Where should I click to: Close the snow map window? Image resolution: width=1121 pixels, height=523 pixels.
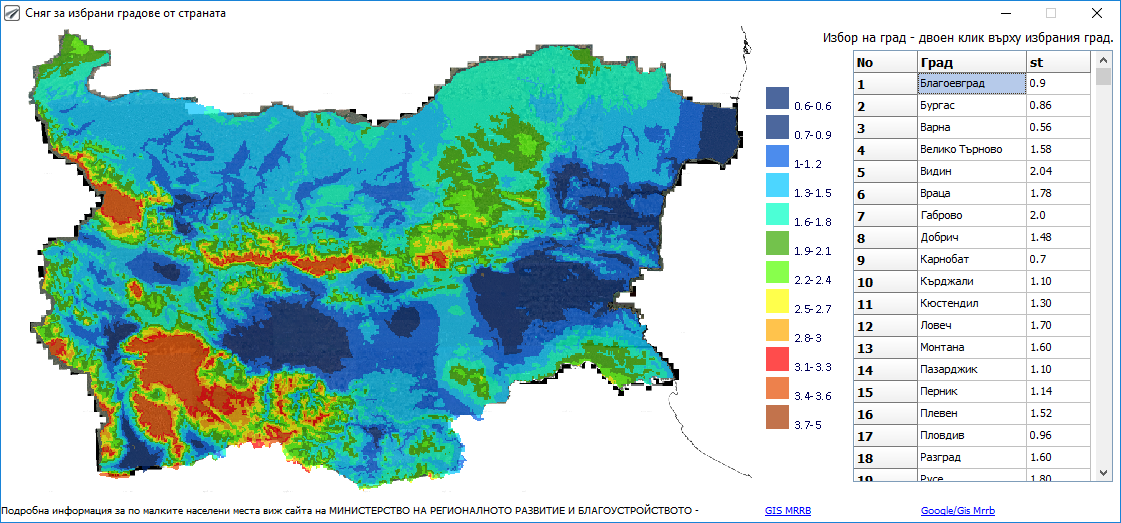click(1096, 14)
